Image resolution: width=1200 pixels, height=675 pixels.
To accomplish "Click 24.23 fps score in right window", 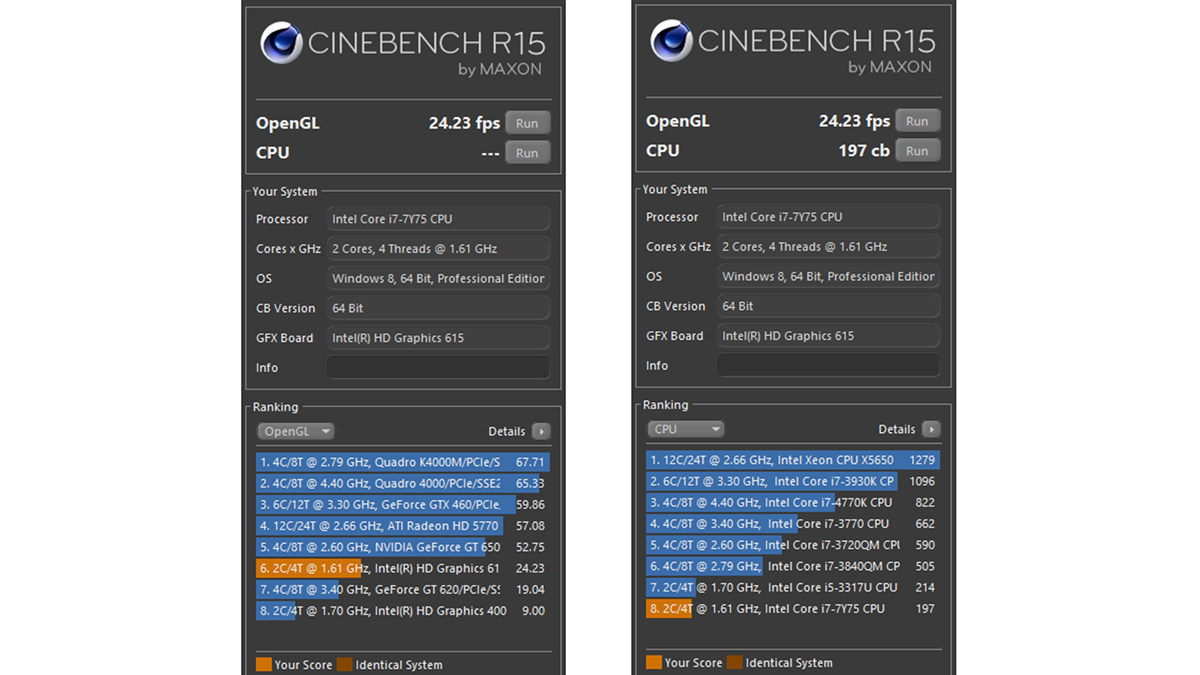I will [854, 121].
